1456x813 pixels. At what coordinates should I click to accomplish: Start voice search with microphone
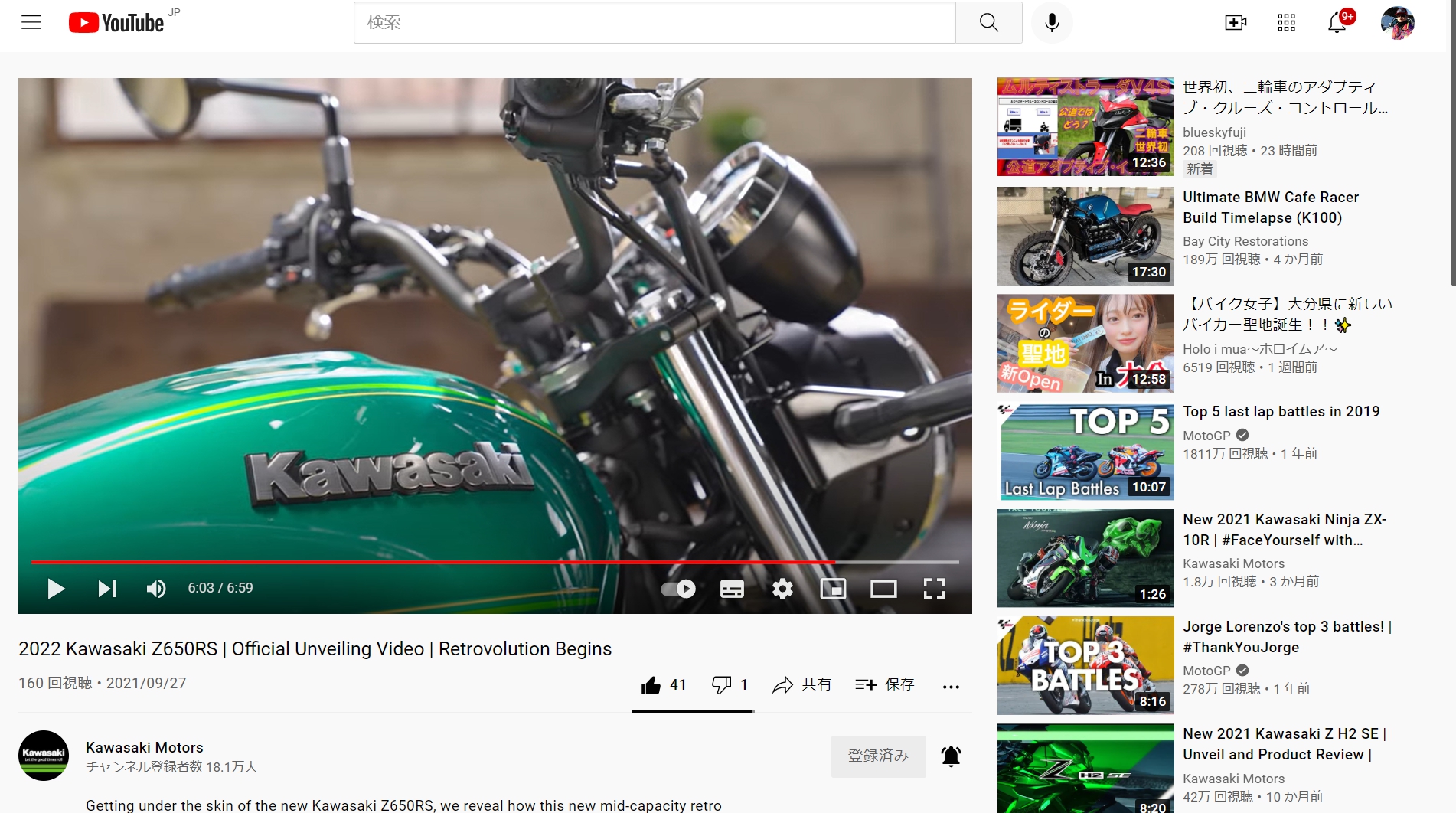(1052, 22)
